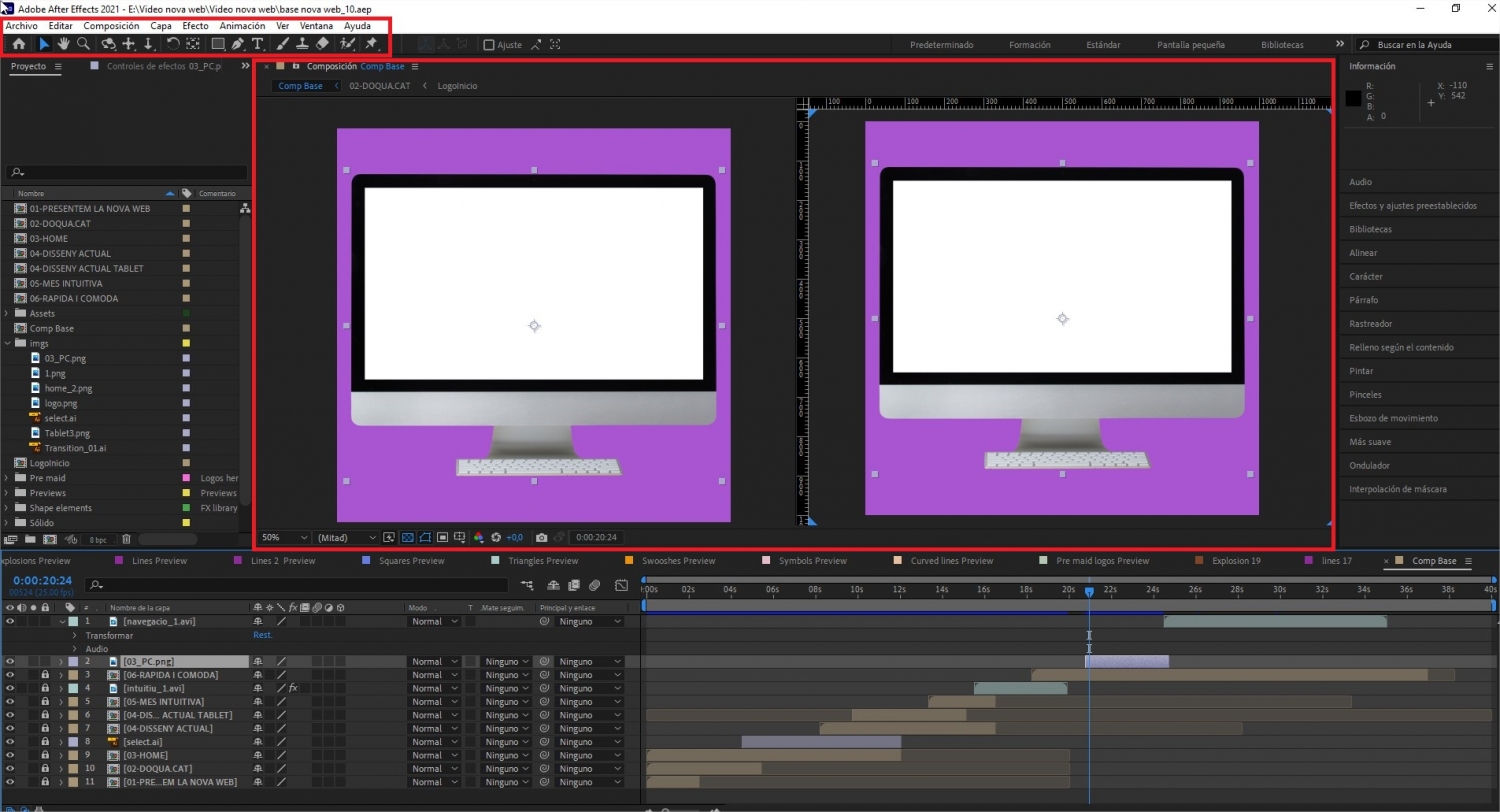Open the Animación menu
This screenshot has height=812, width=1500.
[242, 25]
